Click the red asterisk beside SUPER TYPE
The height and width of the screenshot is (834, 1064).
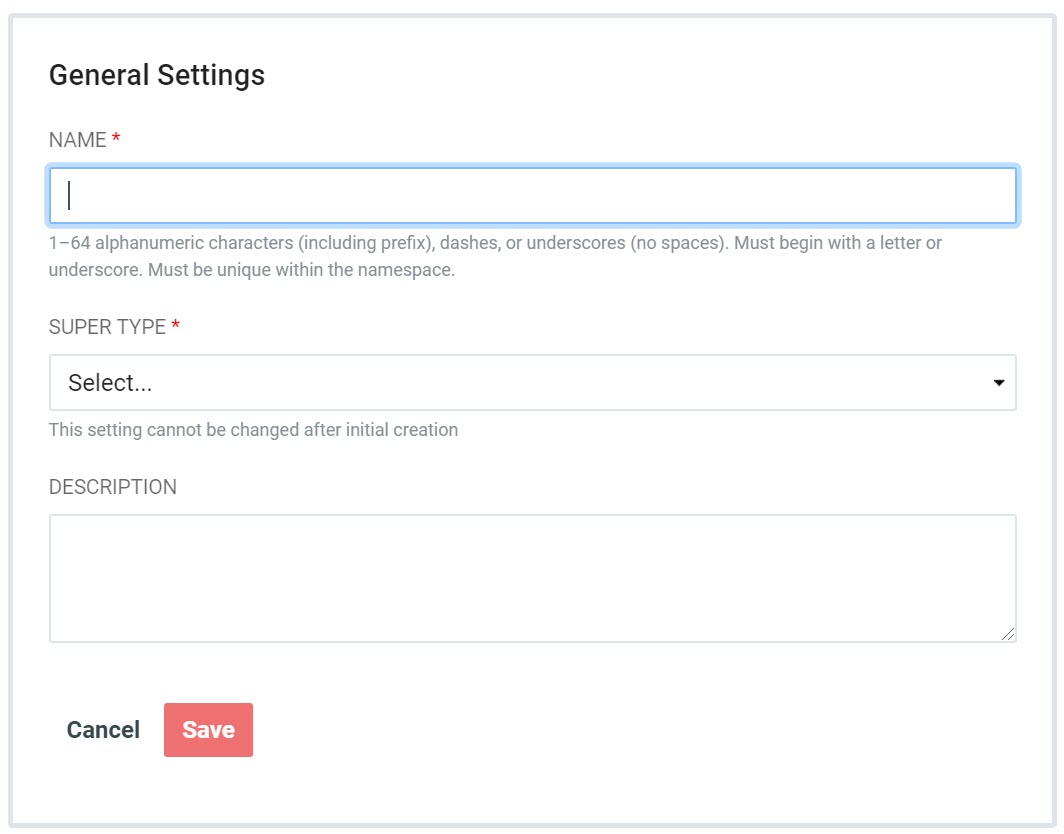[176, 327]
